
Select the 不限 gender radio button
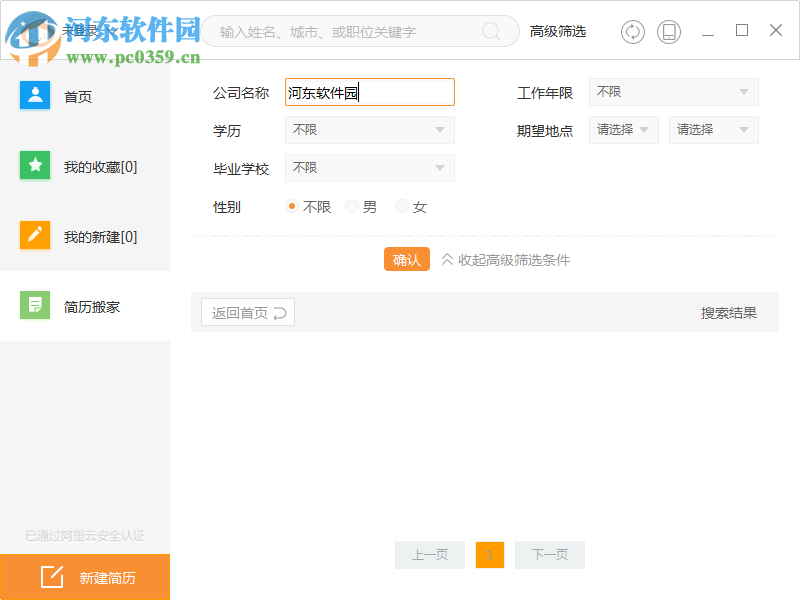coord(292,206)
